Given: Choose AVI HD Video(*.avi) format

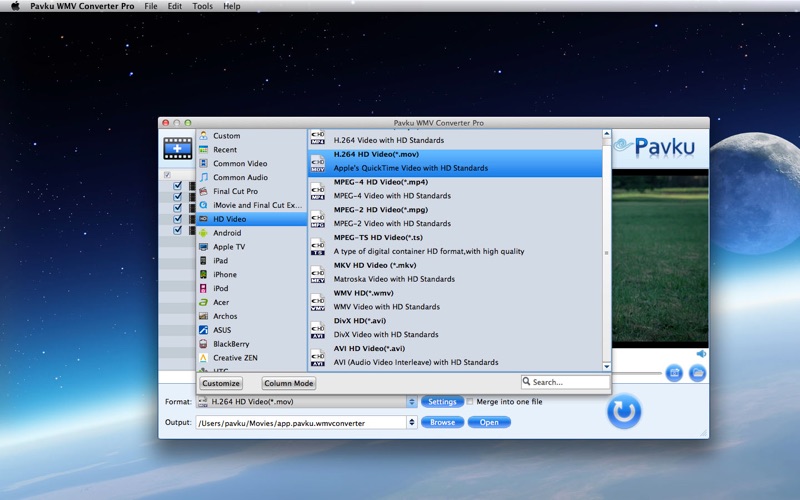Looking at the screenshot, I should (x=455, y=357).
